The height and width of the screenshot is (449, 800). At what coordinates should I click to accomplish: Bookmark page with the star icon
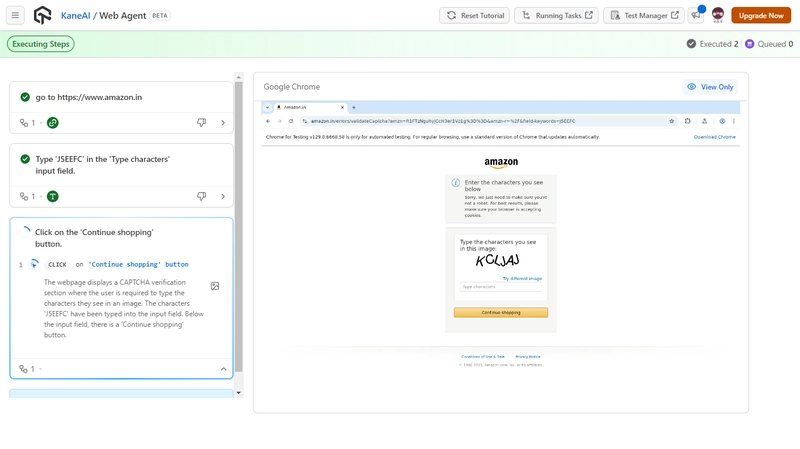671,121
